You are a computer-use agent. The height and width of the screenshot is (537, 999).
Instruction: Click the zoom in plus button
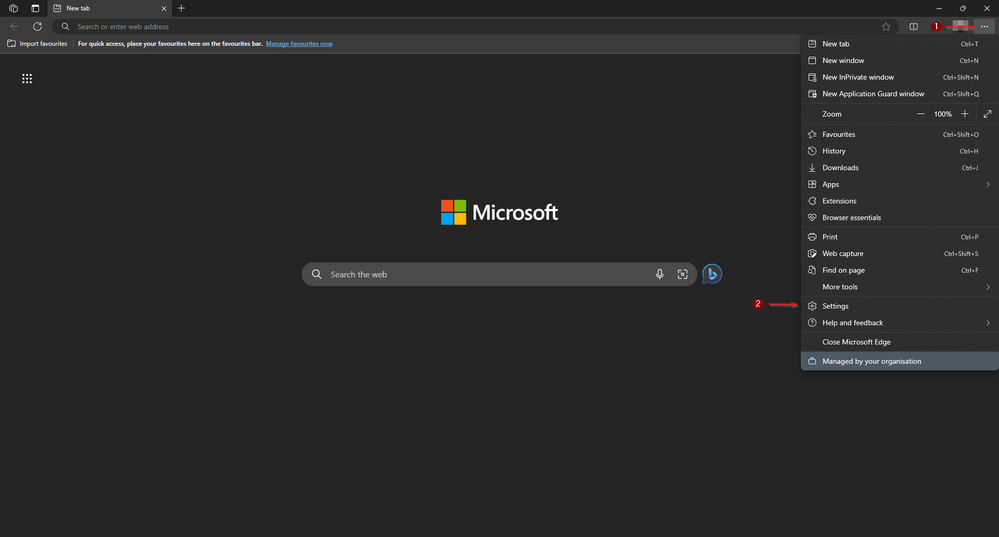[965, 114]
